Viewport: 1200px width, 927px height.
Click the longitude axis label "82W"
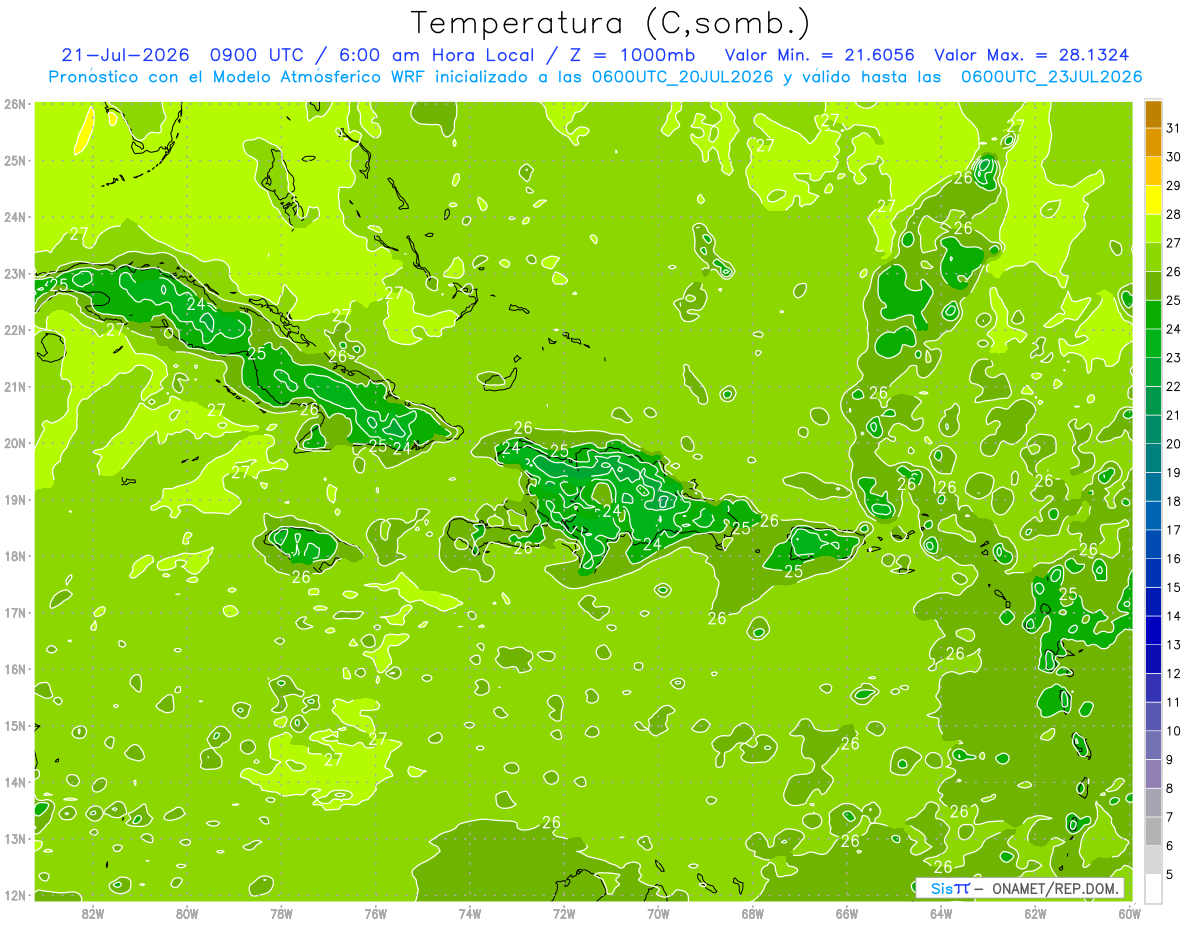pyautogui.click(x=92, y=912)
